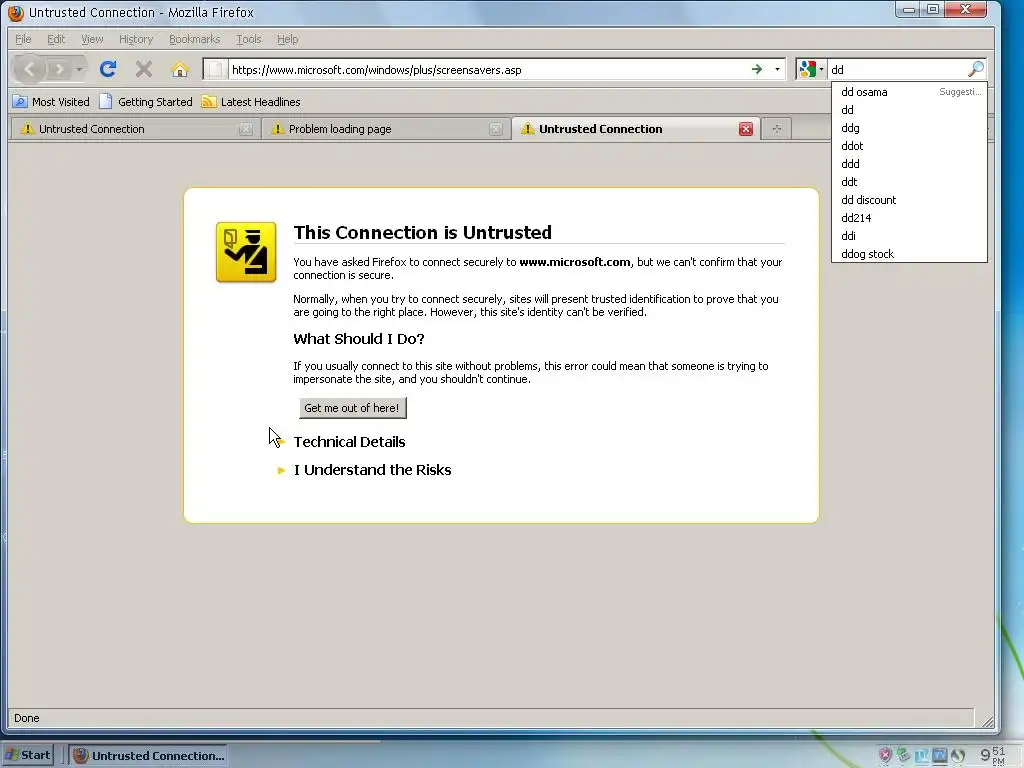
Task: Click Untrusted Connection taskbar button
Action: (x=148, y=756)
